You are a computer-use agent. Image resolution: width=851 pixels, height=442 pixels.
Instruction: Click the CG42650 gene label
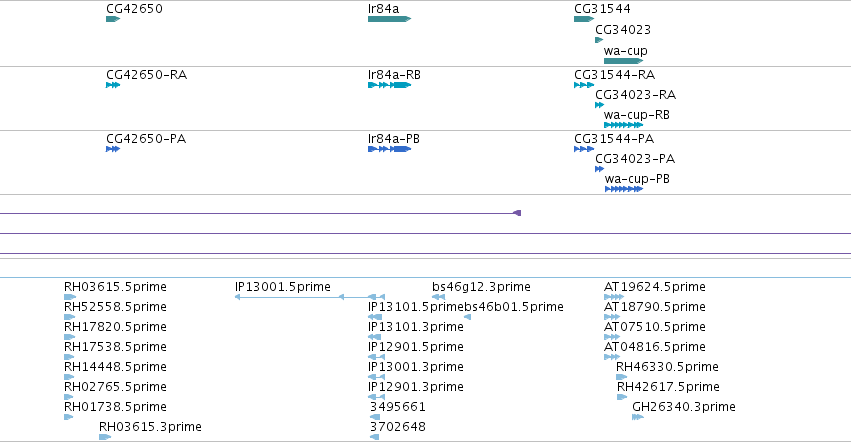coord(134,9)
